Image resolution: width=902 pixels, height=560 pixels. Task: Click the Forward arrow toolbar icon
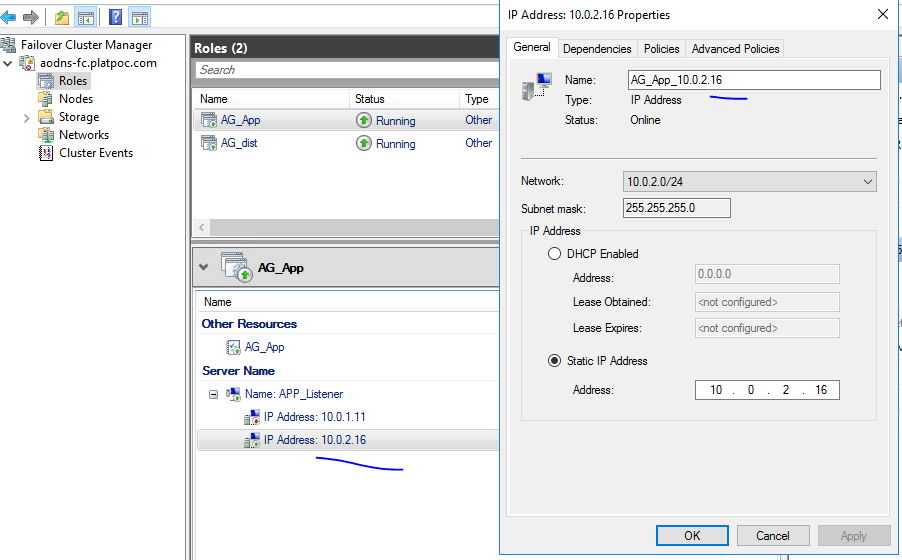click(31, 17)
